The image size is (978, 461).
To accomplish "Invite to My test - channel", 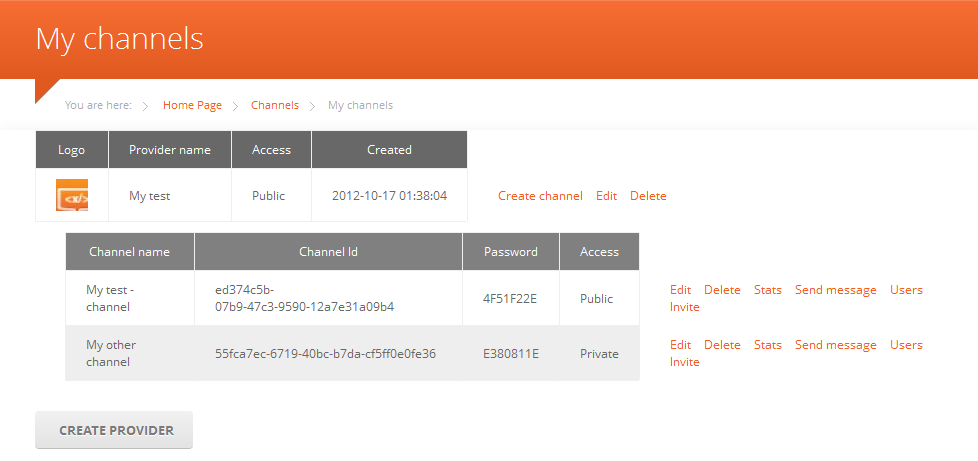I will [685, 307].
